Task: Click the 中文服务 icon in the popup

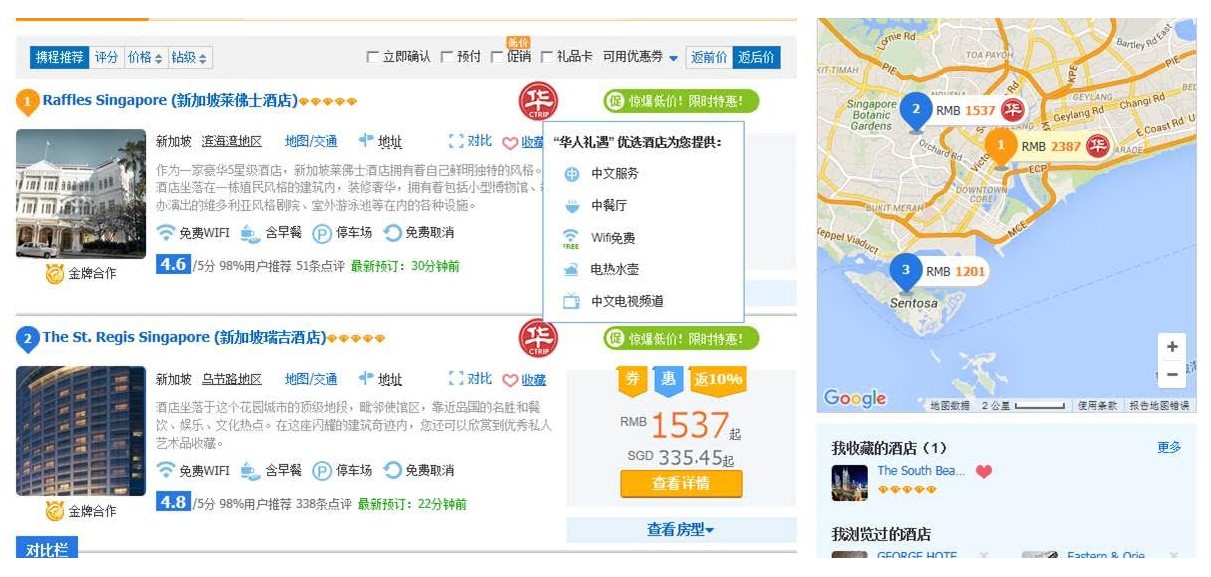Action: (571, 174)
